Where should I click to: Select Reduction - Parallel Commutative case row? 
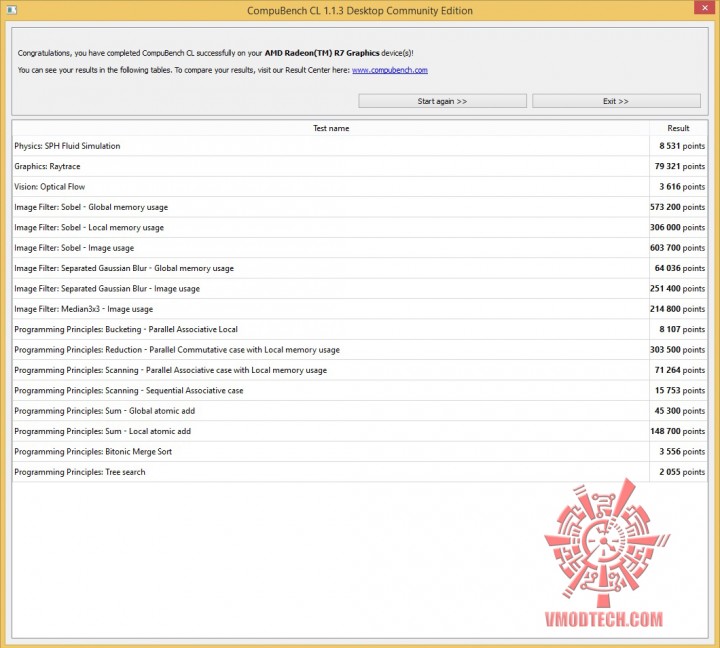coord(360,350)
